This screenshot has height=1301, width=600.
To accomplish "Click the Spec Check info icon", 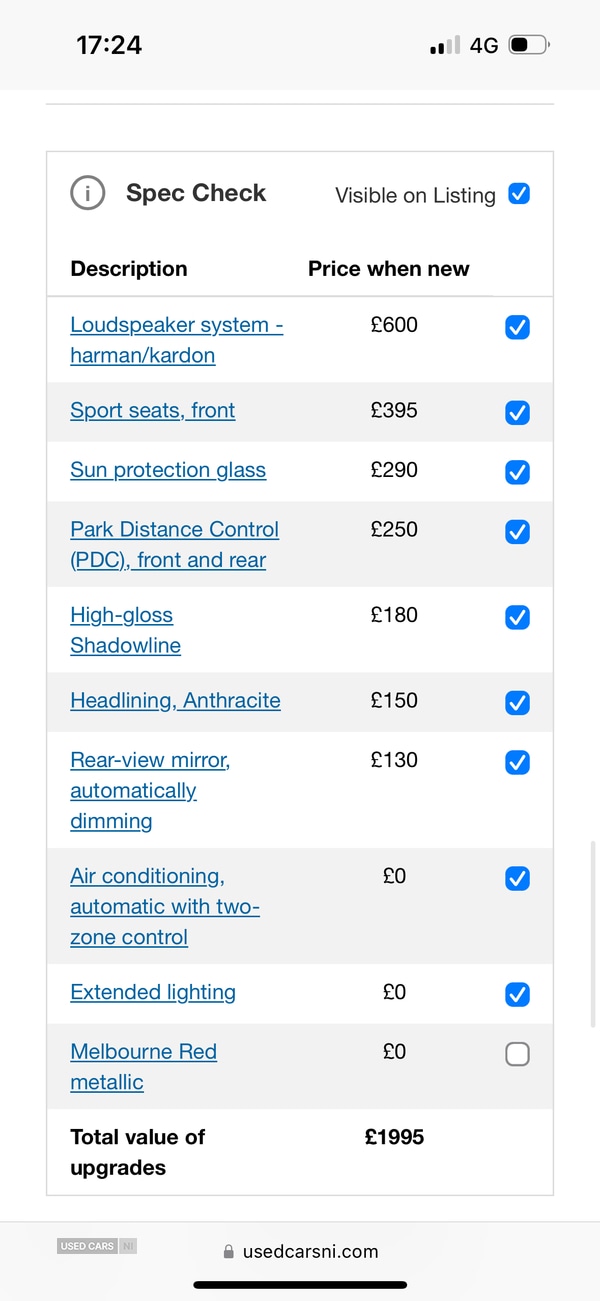I will [88, 193].
